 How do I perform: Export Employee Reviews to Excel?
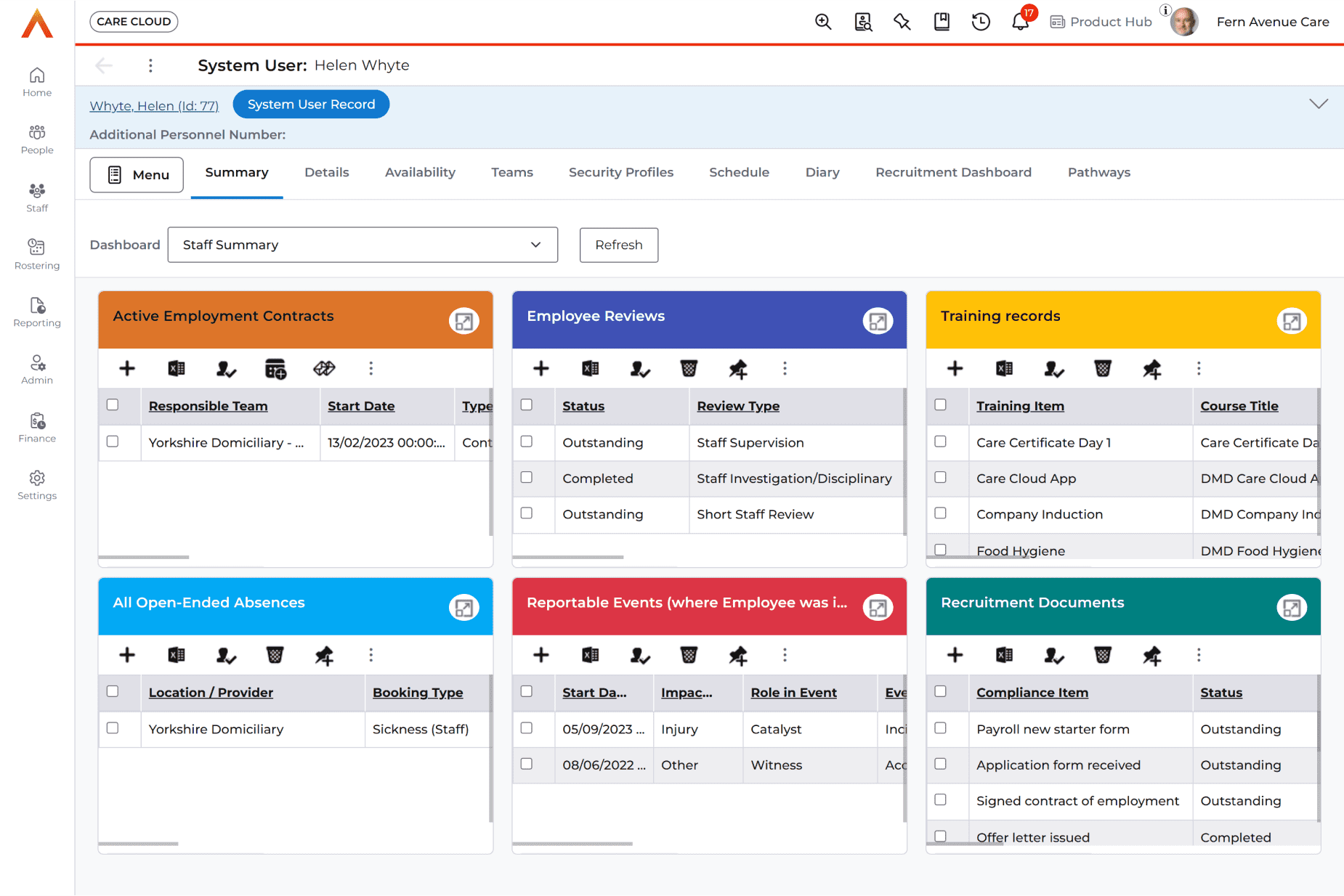(x=590, y=369)
